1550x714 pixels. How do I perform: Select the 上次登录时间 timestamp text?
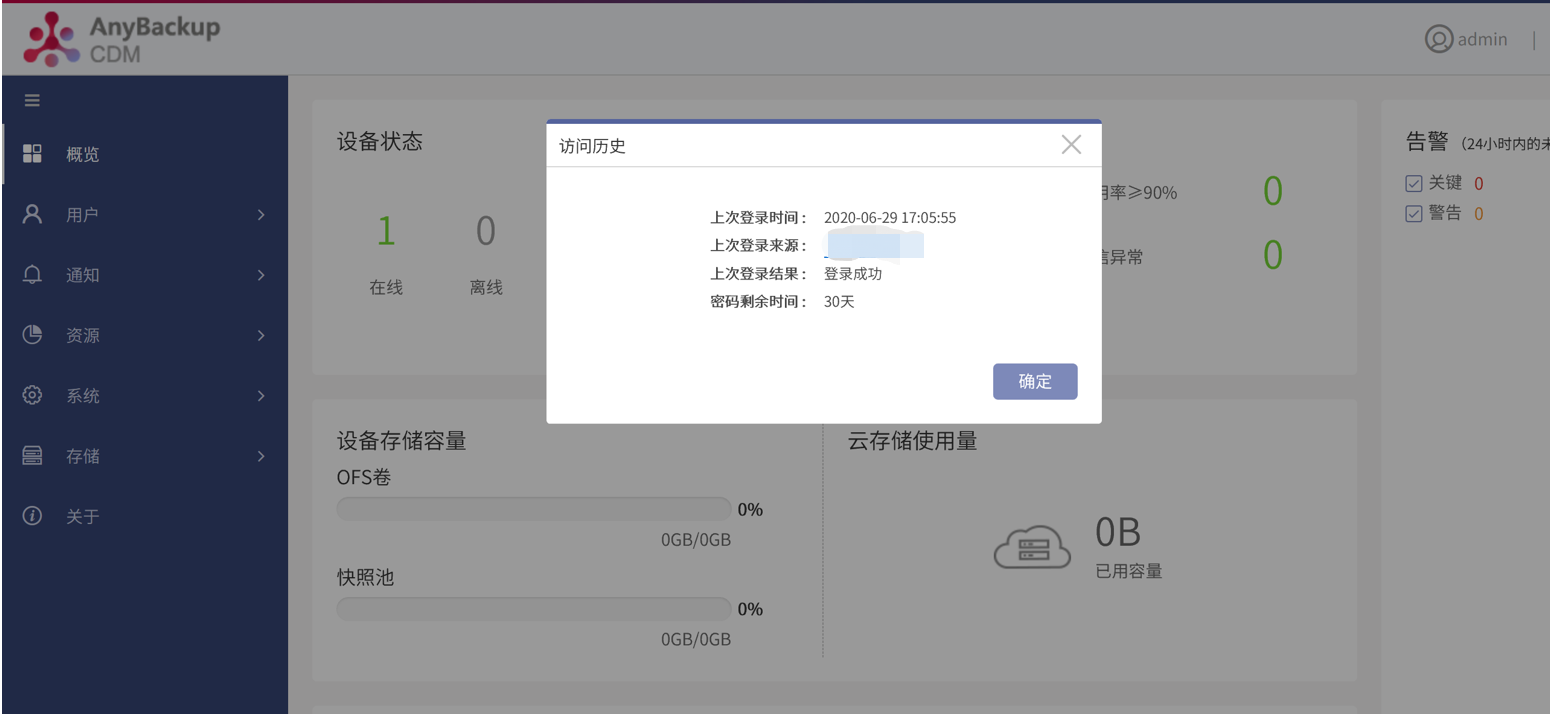click(x=888, y=217)
